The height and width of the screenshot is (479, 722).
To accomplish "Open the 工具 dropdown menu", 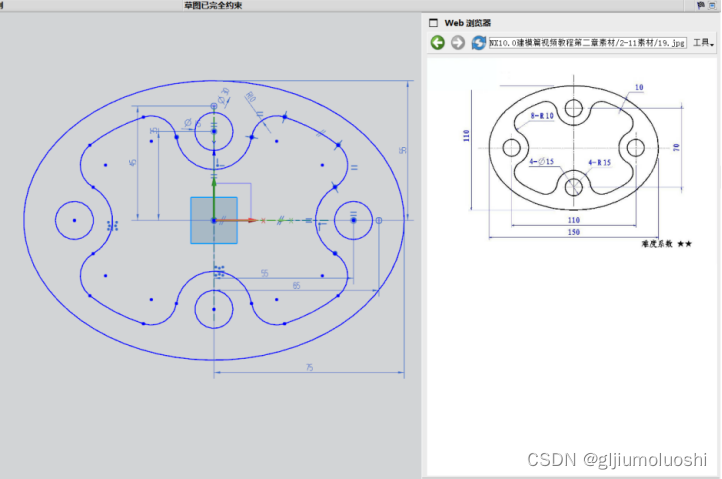I will (x=703, y=43).
